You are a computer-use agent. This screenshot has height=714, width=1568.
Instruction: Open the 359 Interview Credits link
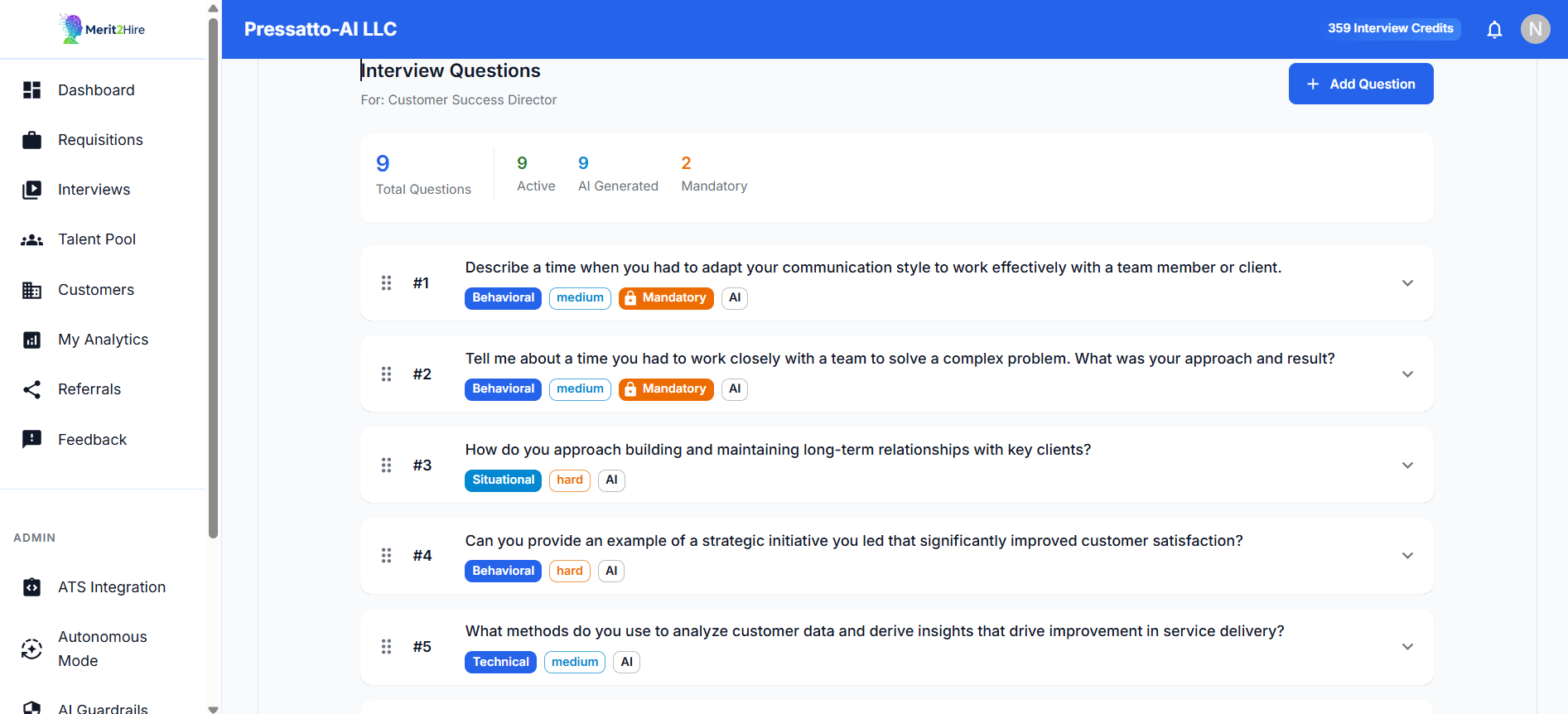[x=1391, y=28]
